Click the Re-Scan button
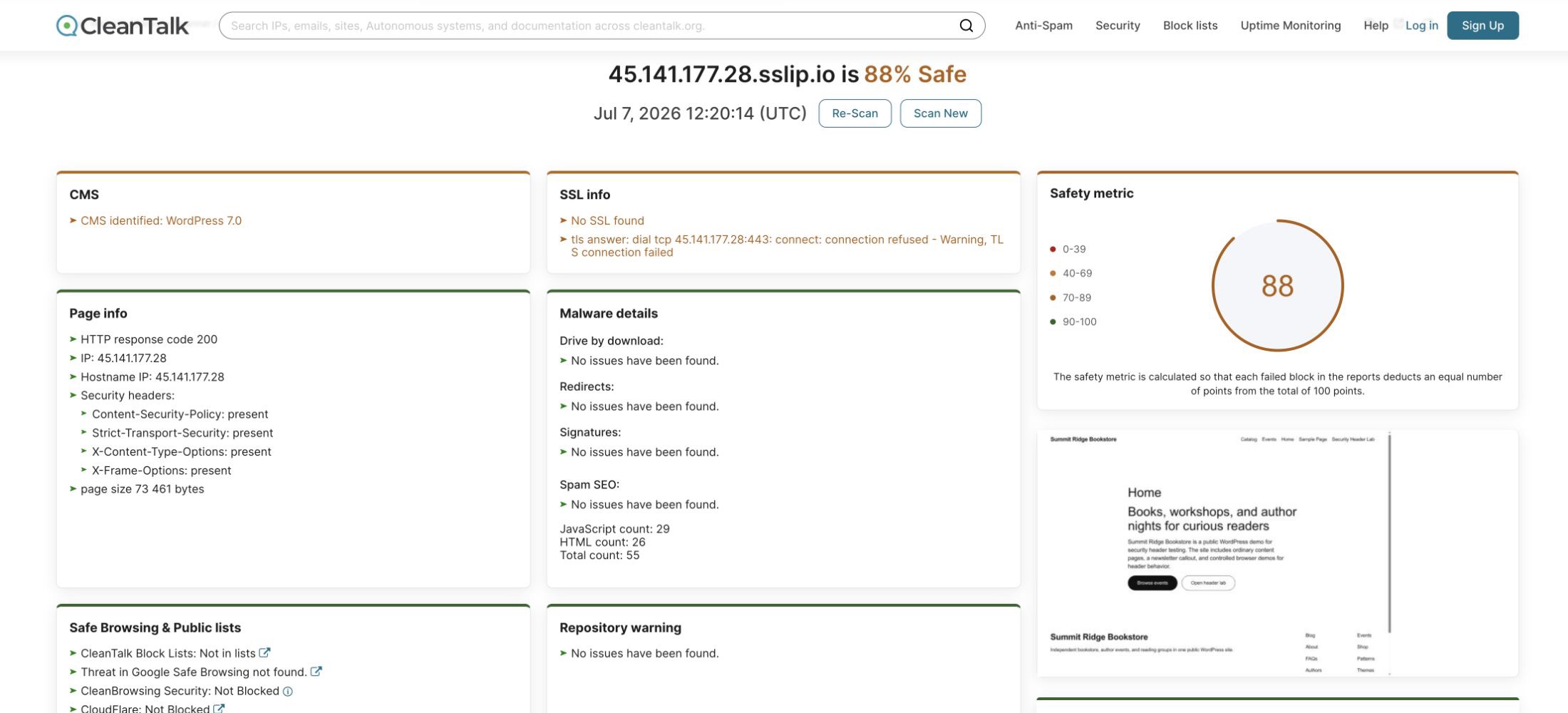The width and height of the screenshot is (1568, 713). 855,113
